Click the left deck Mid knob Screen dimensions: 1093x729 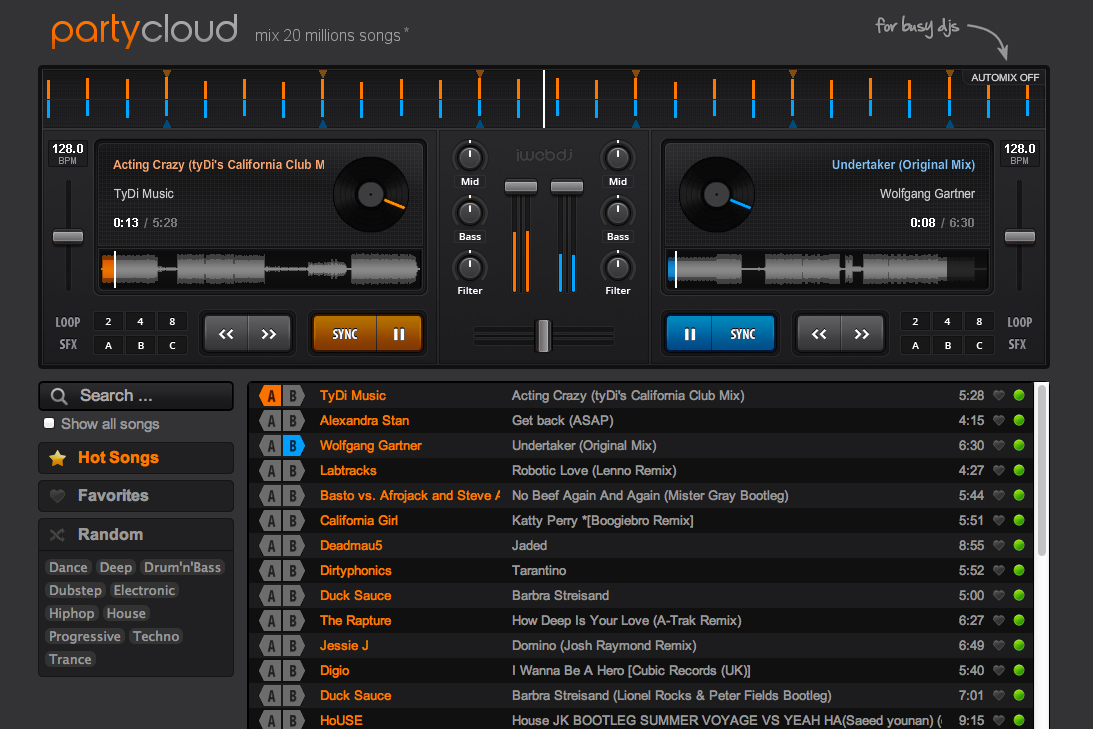point(470,158)
